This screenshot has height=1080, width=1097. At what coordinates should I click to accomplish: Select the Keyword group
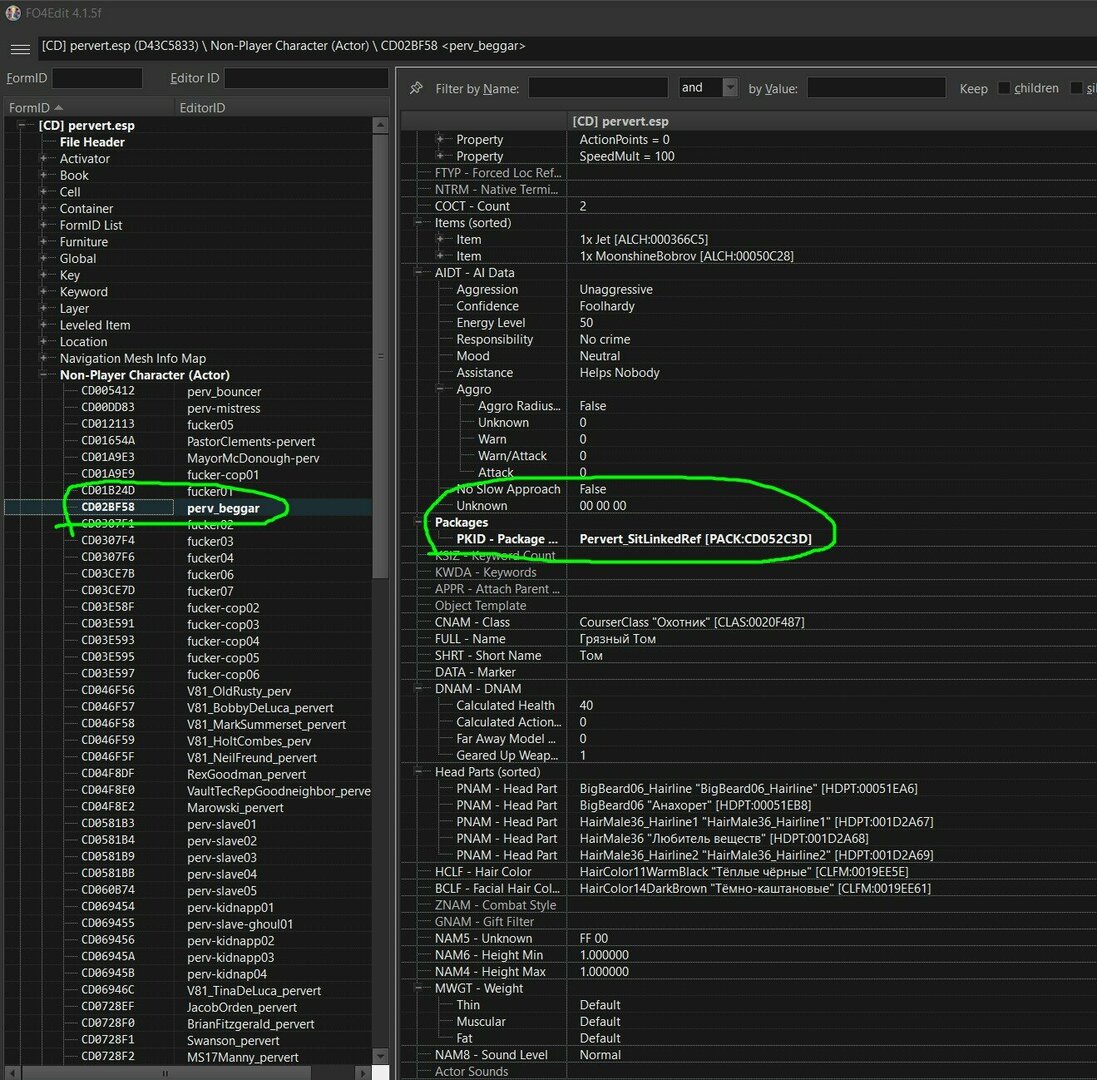pyautogui.click(x=83, y=292)
